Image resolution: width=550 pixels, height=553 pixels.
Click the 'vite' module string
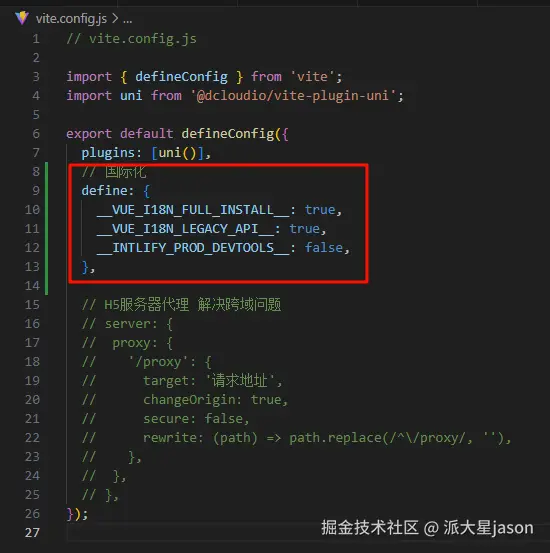pyautogui.click(x=312, y=77)
